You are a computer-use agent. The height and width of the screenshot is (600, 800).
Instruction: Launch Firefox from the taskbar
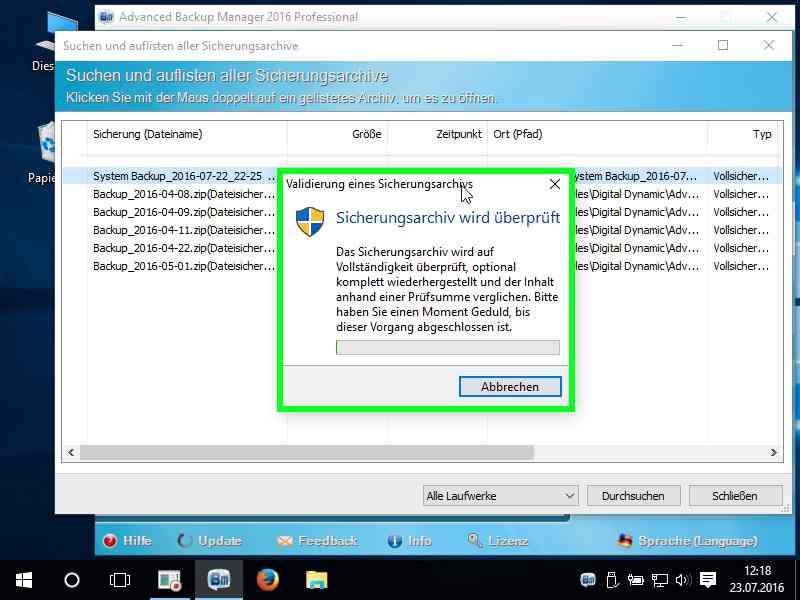267,580
